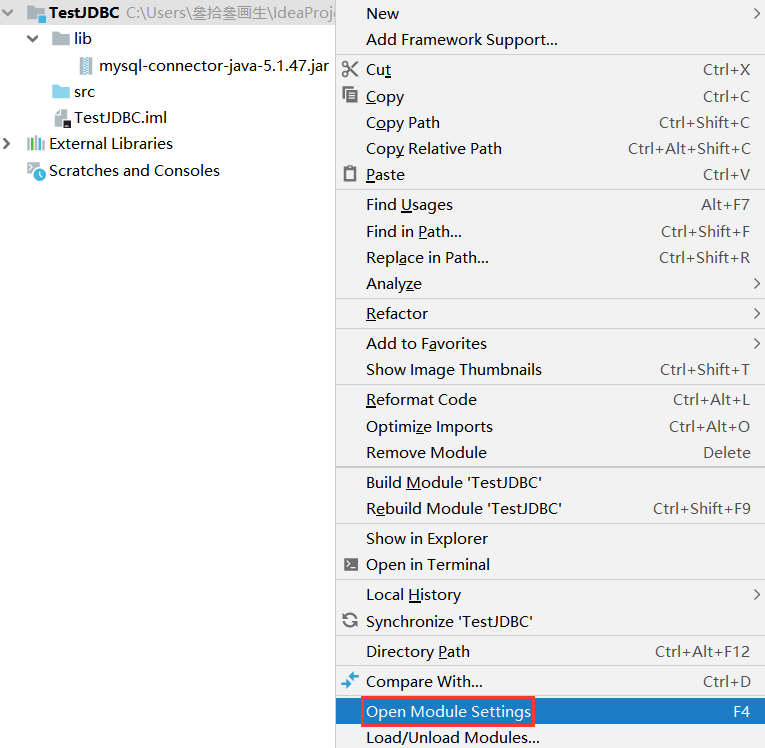Select External Libraries label
This screenshot has height=748, width=765.
click(x=111, y=143)
